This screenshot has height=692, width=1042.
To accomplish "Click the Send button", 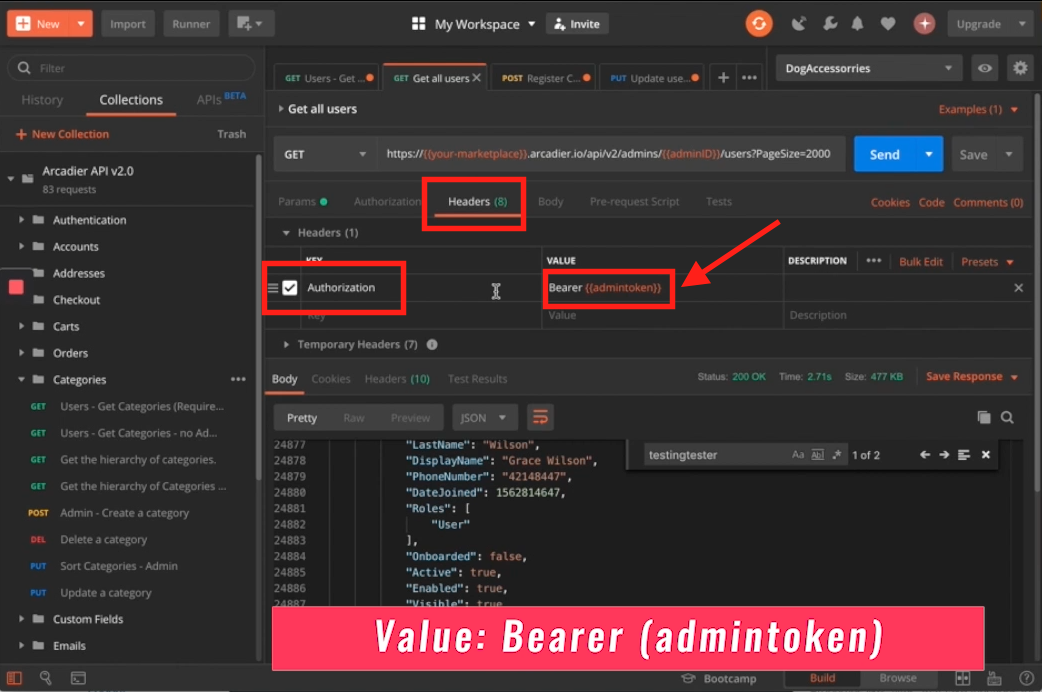I will pos(885,154).
